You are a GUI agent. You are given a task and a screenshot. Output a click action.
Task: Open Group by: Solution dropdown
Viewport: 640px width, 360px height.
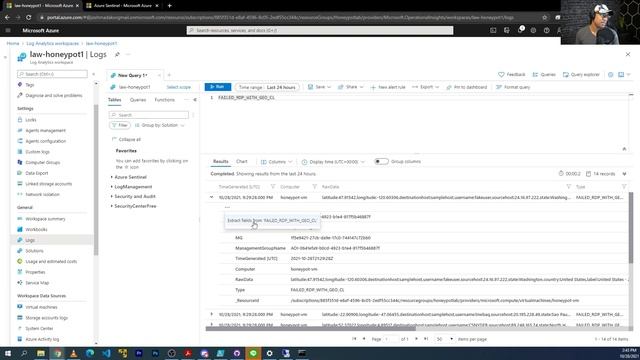160,125
